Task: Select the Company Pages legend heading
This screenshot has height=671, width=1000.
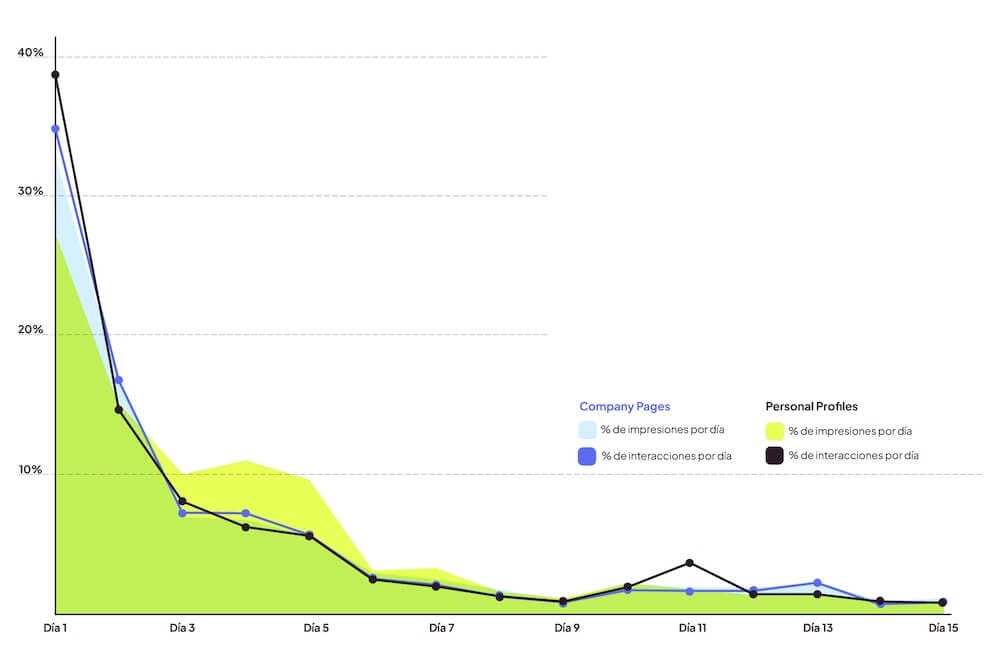Action: [x=624, y=407]
